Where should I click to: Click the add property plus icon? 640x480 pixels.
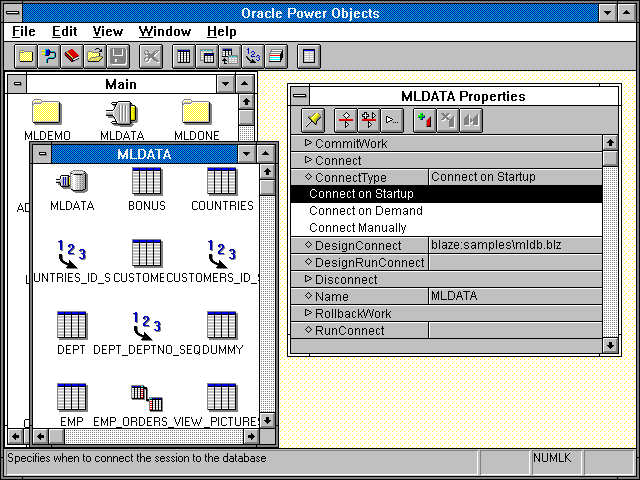coord(423,120)
